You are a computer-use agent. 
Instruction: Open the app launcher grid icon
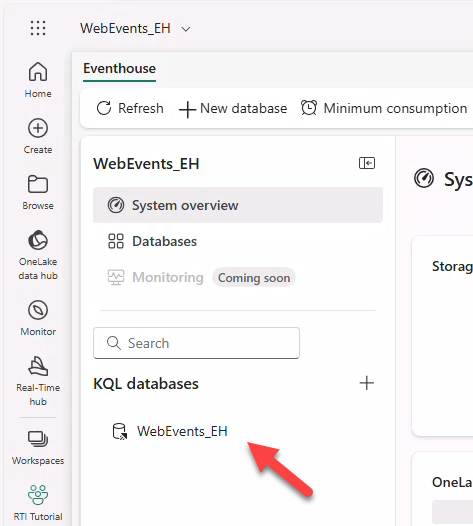tap(38, 28)
